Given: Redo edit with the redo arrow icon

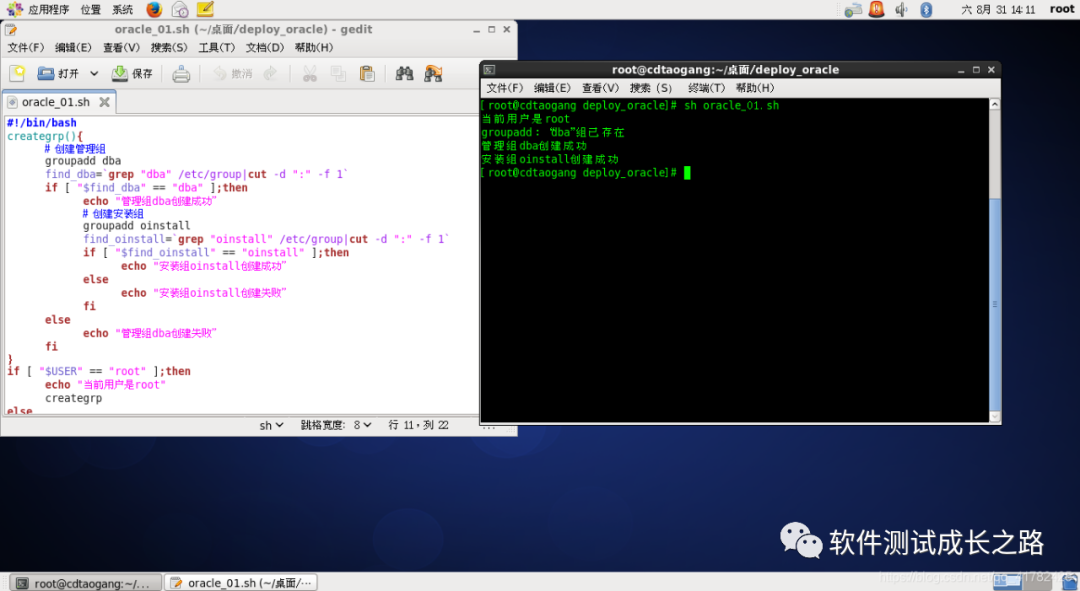Looking at the screenshot, I should click(271, 74).
